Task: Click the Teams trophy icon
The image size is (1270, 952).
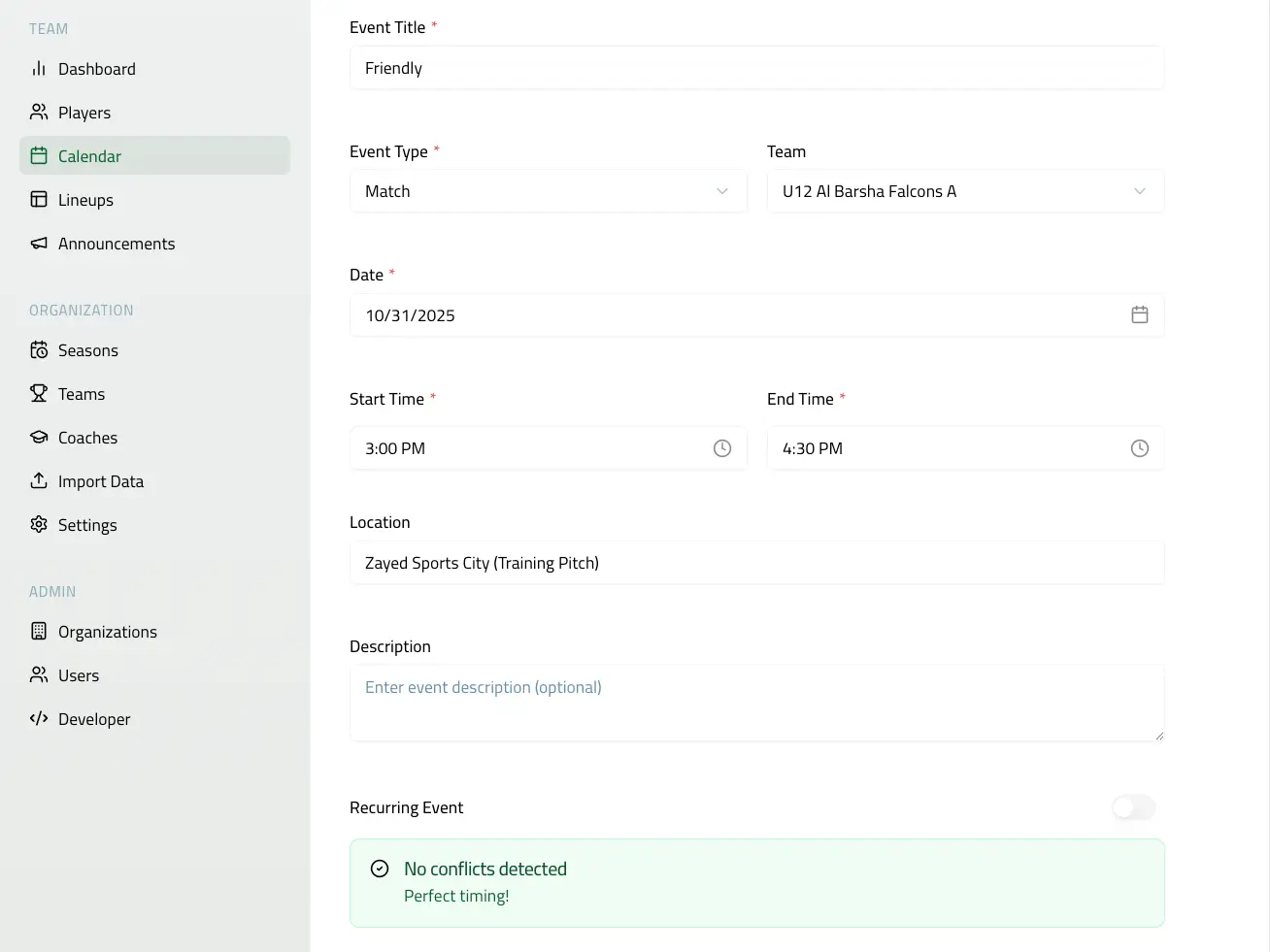Action: [39, 394]
